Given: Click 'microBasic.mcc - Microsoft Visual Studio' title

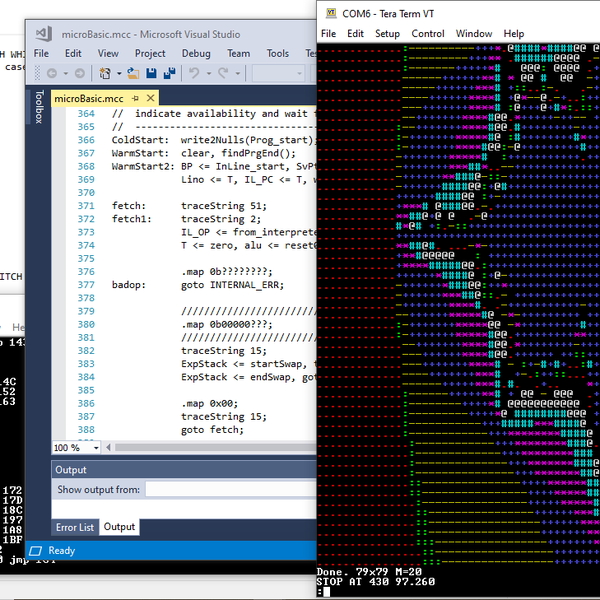Looking at the screenshot, I should coord(151,34).
